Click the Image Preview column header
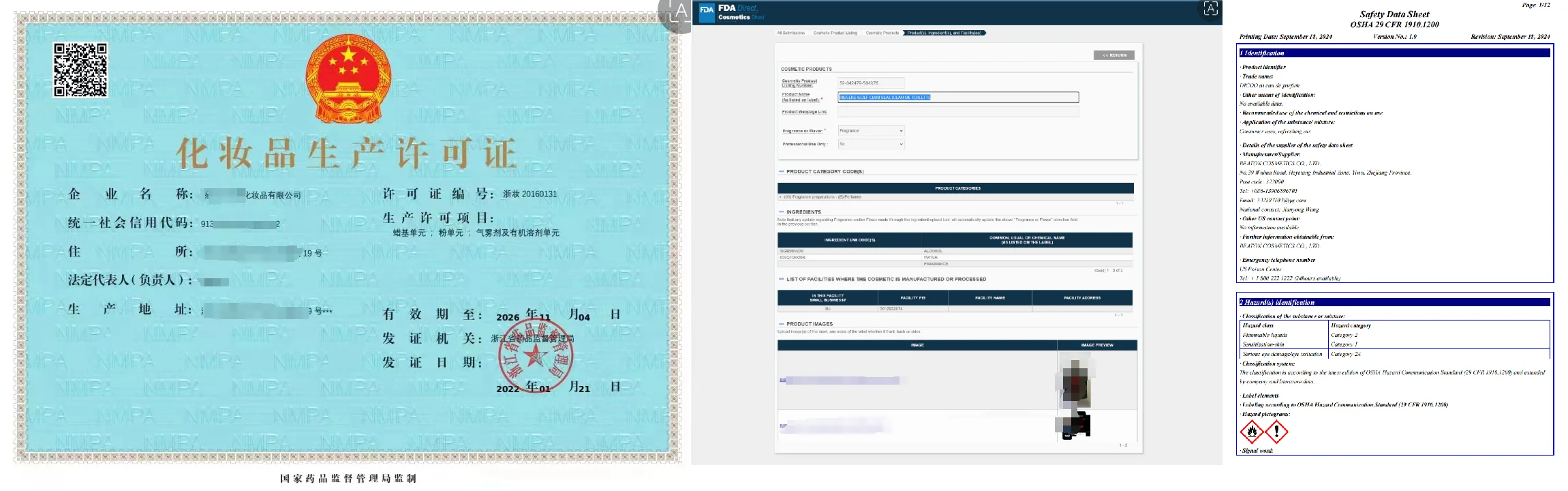This screenshot has width=1568, height=491. pos(1097,345)
